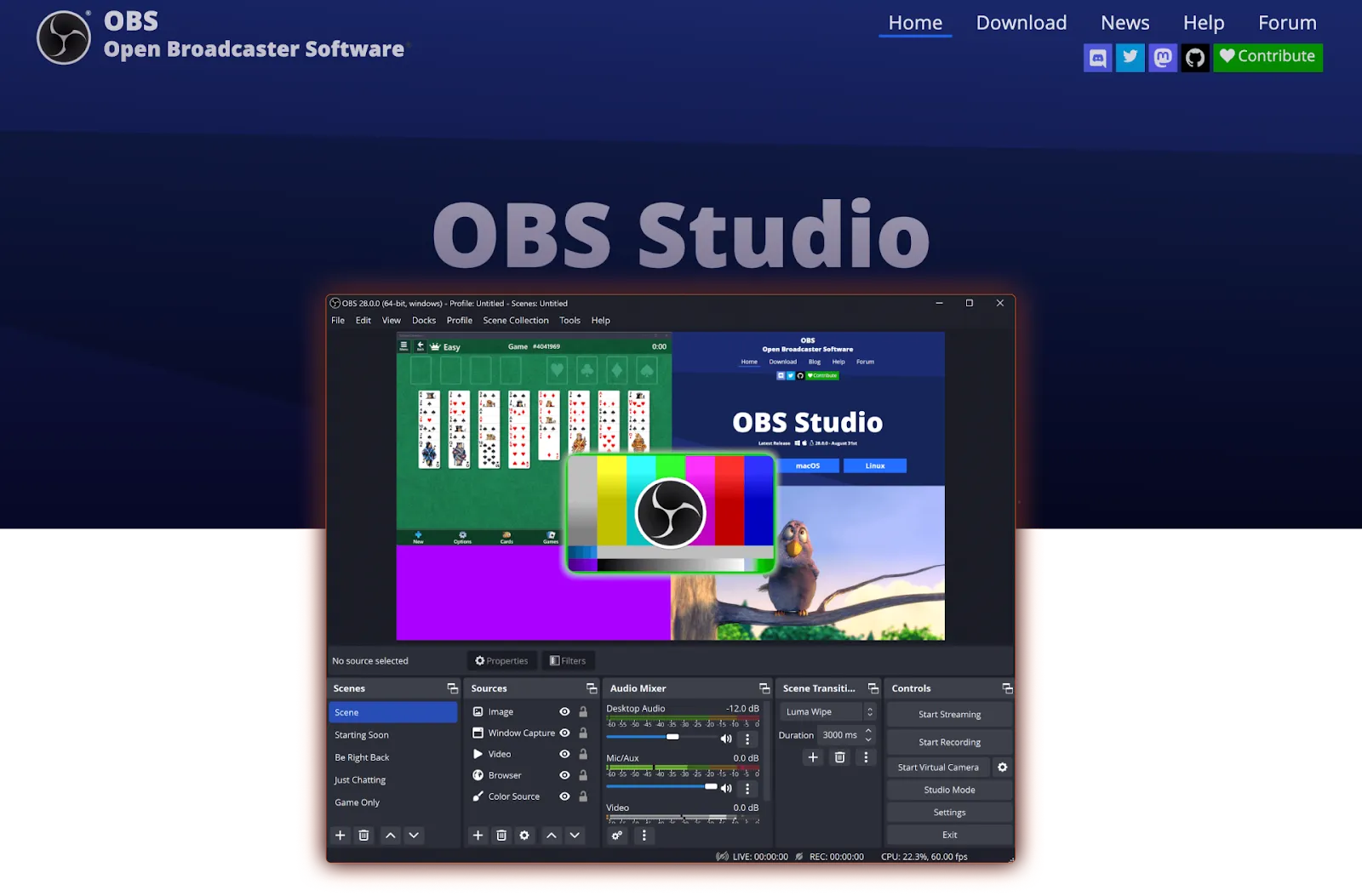The width and height of the screenshot is (1362, 896).
Task: Click the green Contribute button
Action: click(x=1268, y=57)
